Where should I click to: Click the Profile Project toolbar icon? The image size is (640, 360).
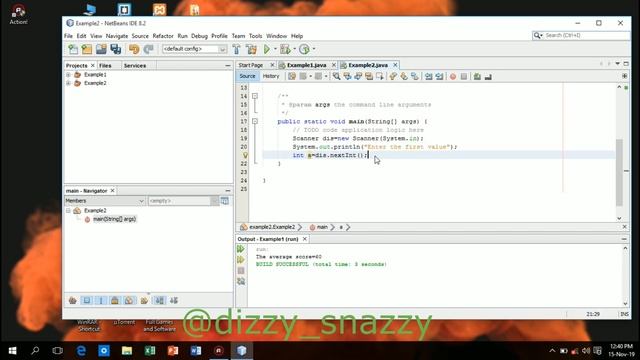point(304,49)
